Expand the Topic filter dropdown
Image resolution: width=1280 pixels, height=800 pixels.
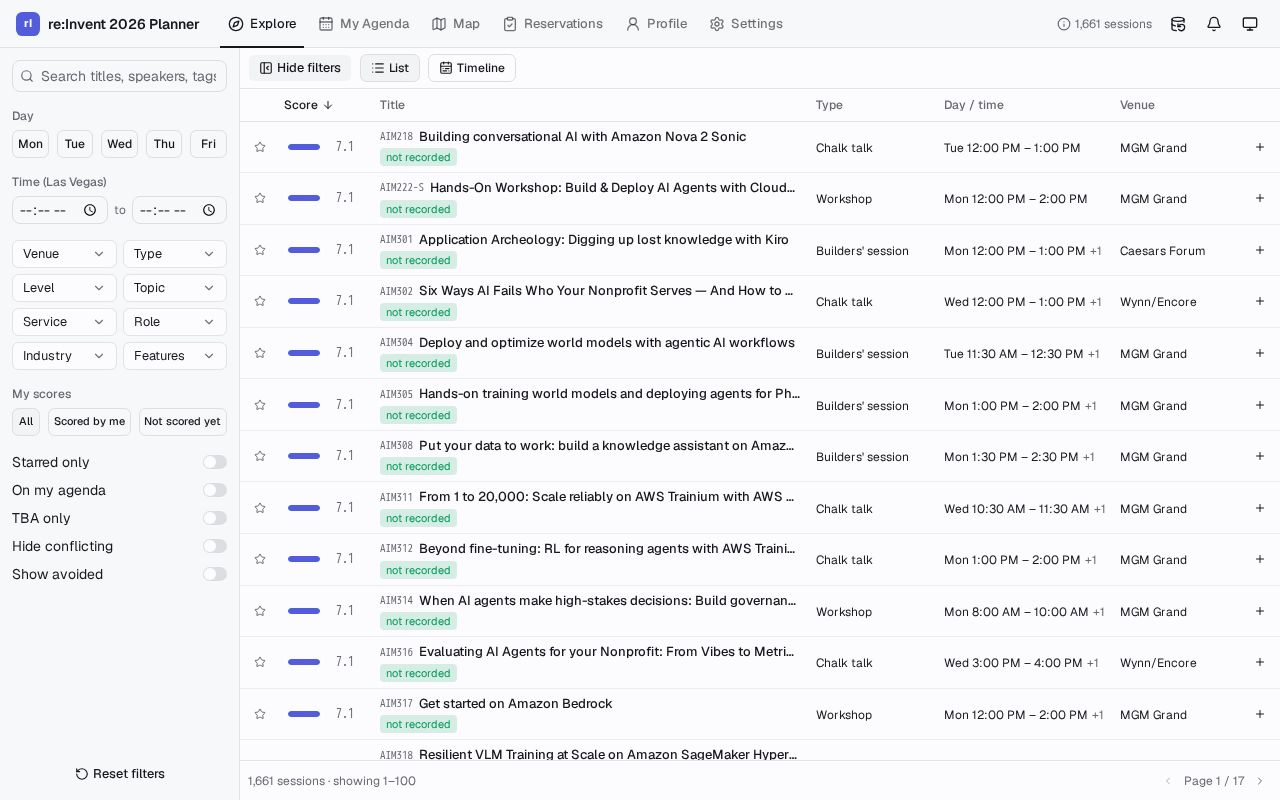click(x=175, y=288)
